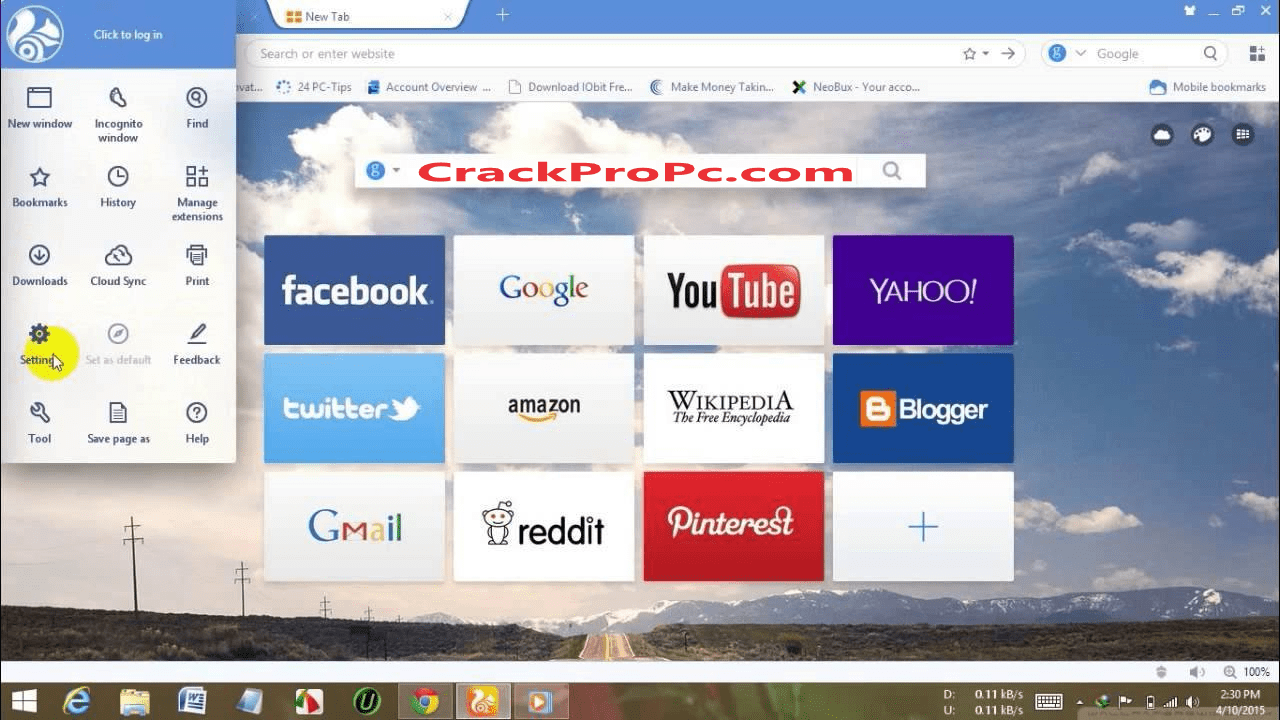Open the Windows Start button
The width and height of the screenshot is (1280, 720).
click(24, 701)
